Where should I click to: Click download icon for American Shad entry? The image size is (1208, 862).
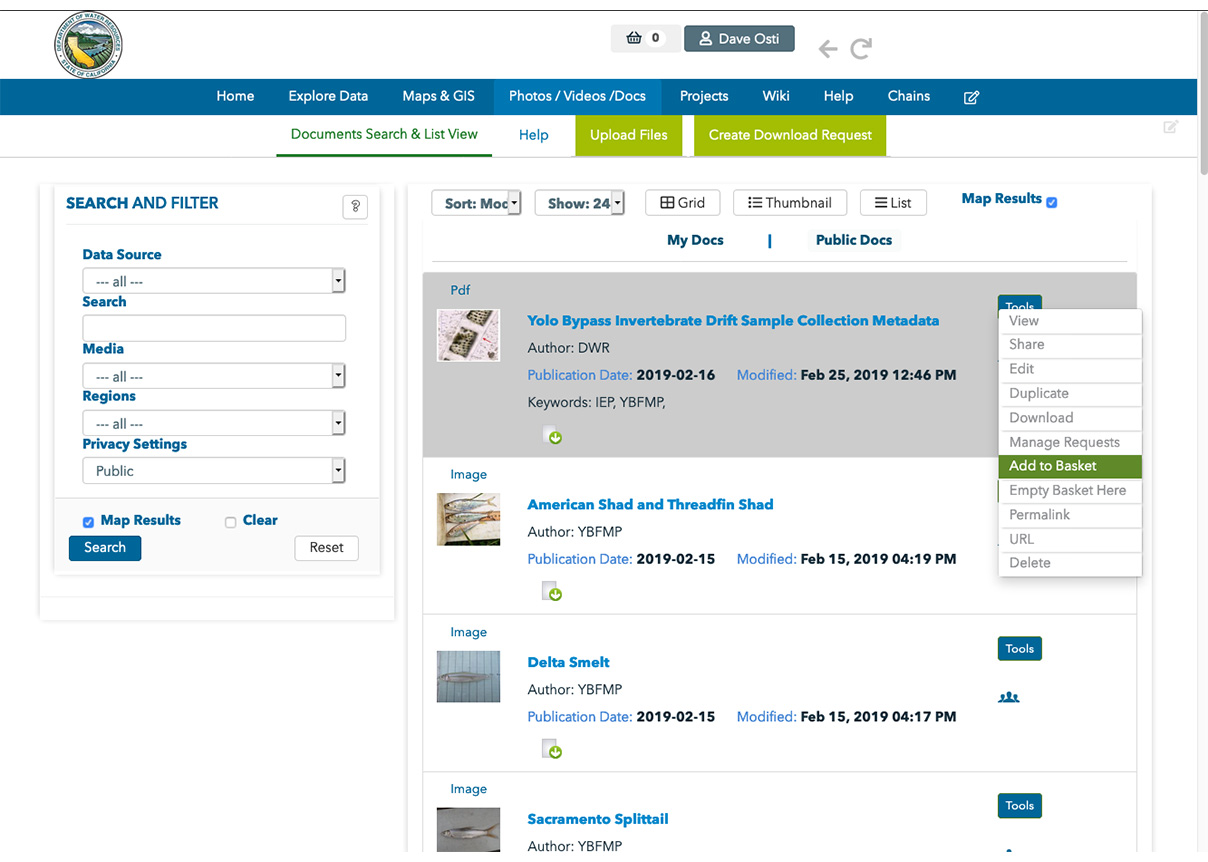(552, 591)
